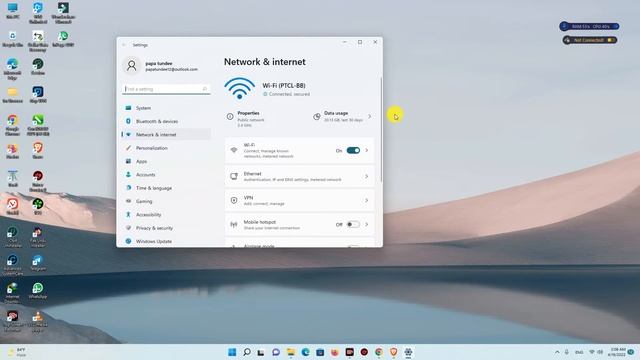Open Brave browser from the taskbar
Image resolution: width=640 pixels, height=360 pixels.
tap(393, 352)
